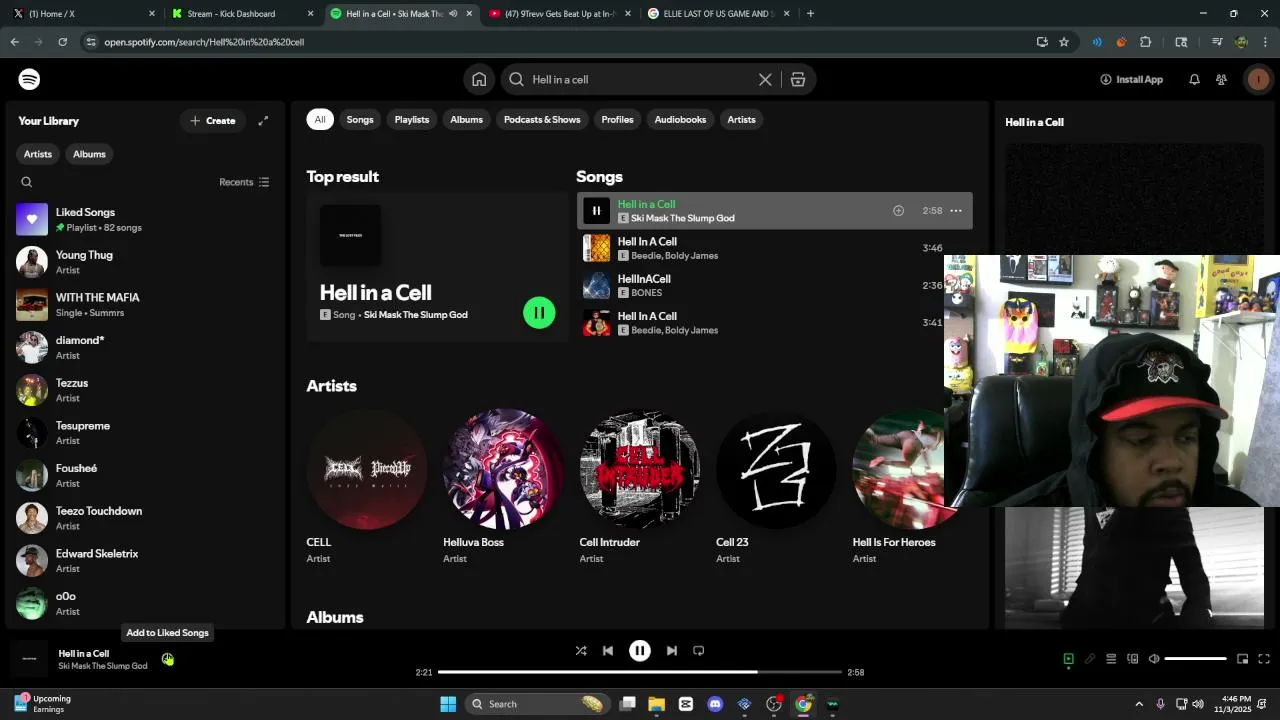Open Edward Skeletrix artist
The image size is (1280, 720).
pos(144,561)
